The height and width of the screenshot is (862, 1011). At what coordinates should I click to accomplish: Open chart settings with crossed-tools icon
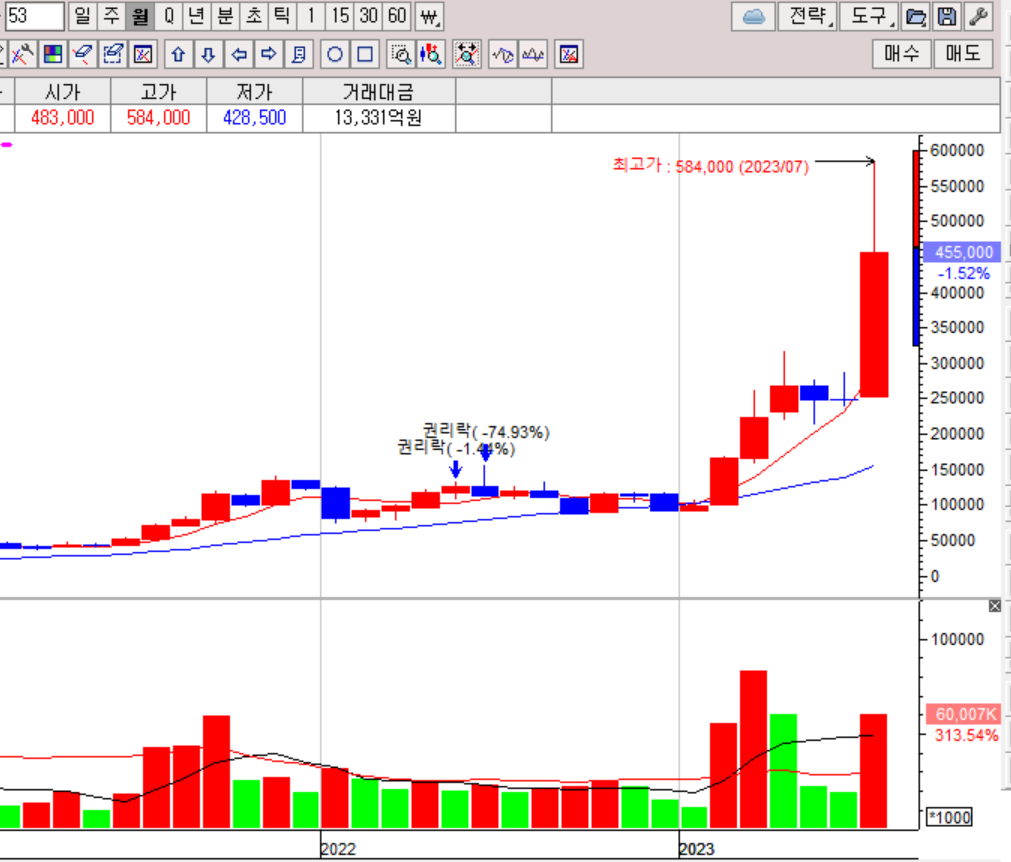coord(23,54)
